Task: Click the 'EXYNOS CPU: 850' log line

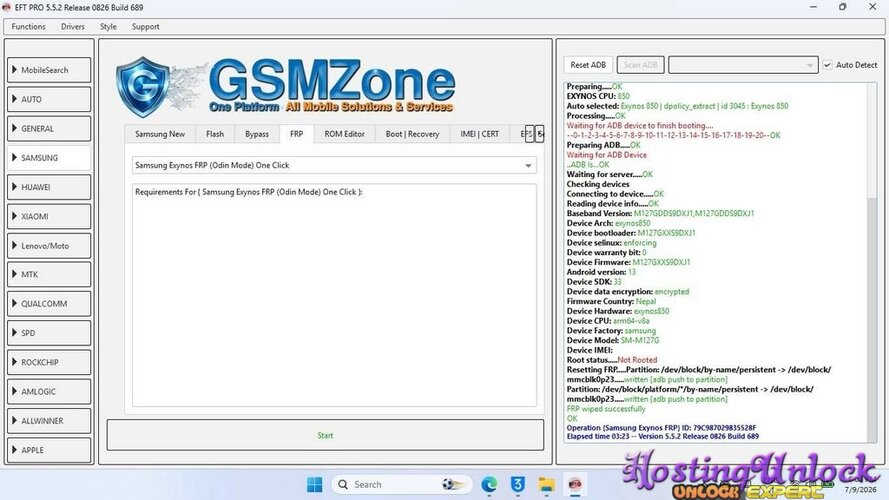Action: pos(598,96)
